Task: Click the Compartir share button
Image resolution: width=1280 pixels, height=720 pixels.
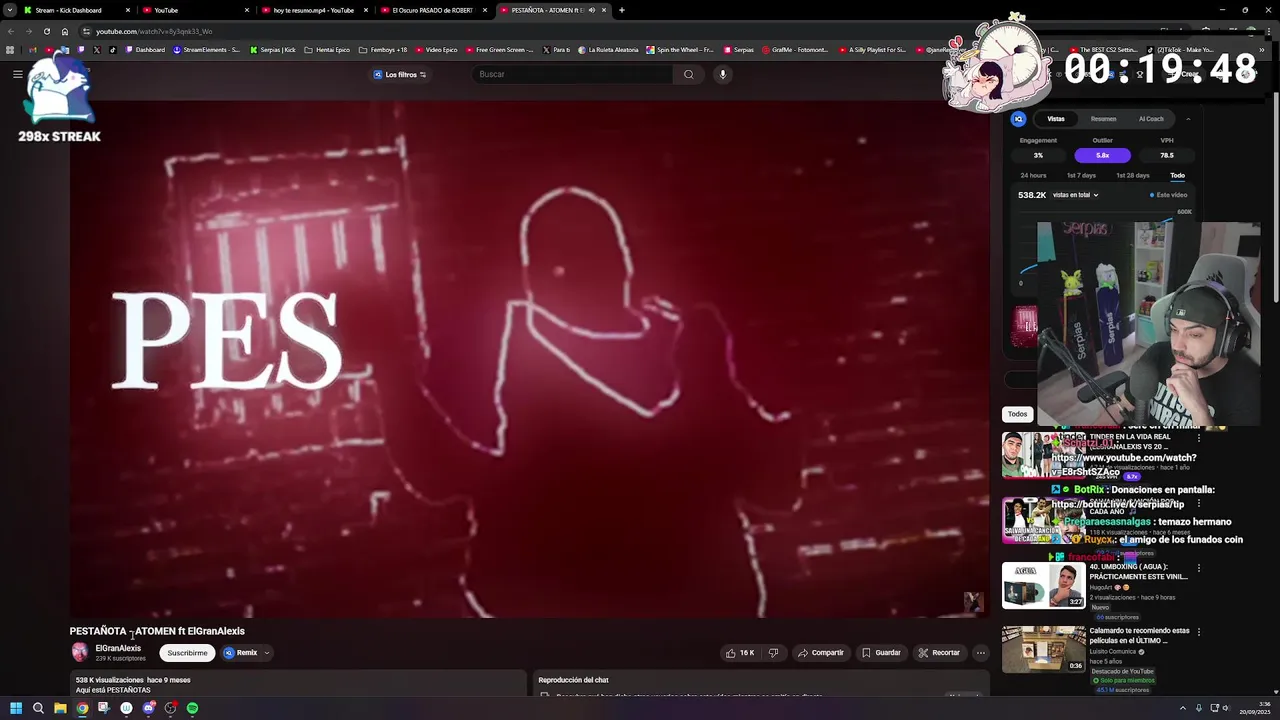Action: click(820, 653)
